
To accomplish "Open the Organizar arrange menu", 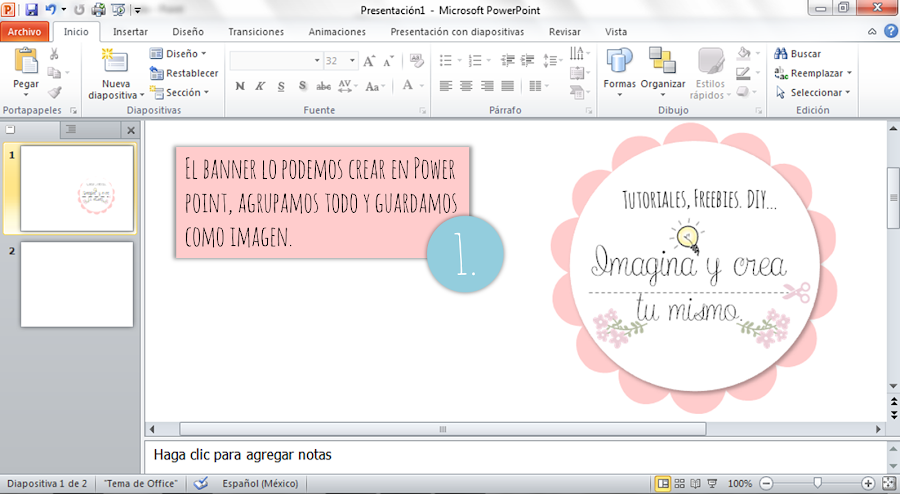I will [663, 72].
